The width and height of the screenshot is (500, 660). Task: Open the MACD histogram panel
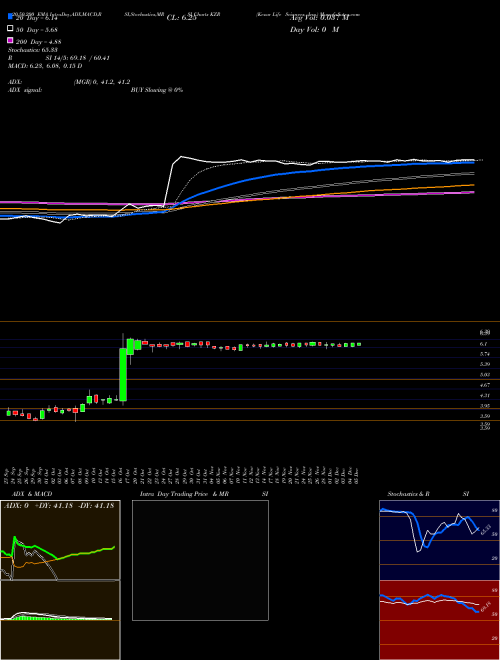point(60,620)
